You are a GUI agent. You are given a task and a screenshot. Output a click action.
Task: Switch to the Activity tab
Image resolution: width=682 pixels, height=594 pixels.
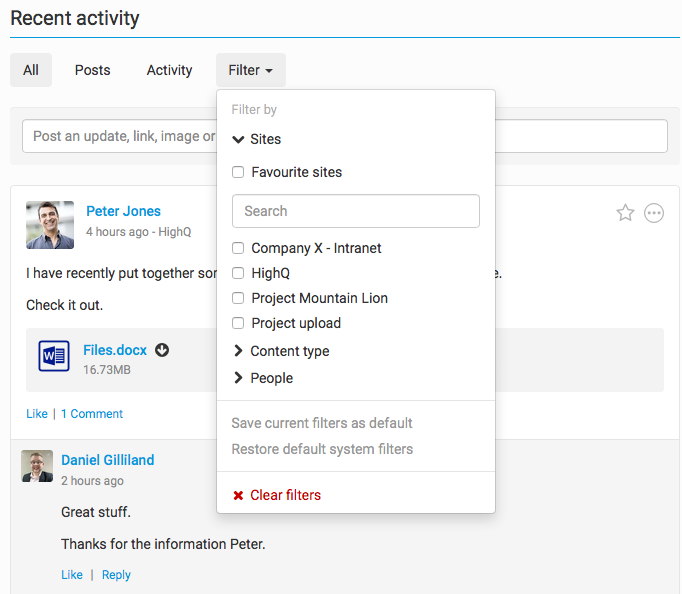pyautogui.click(x=169, y=70)
